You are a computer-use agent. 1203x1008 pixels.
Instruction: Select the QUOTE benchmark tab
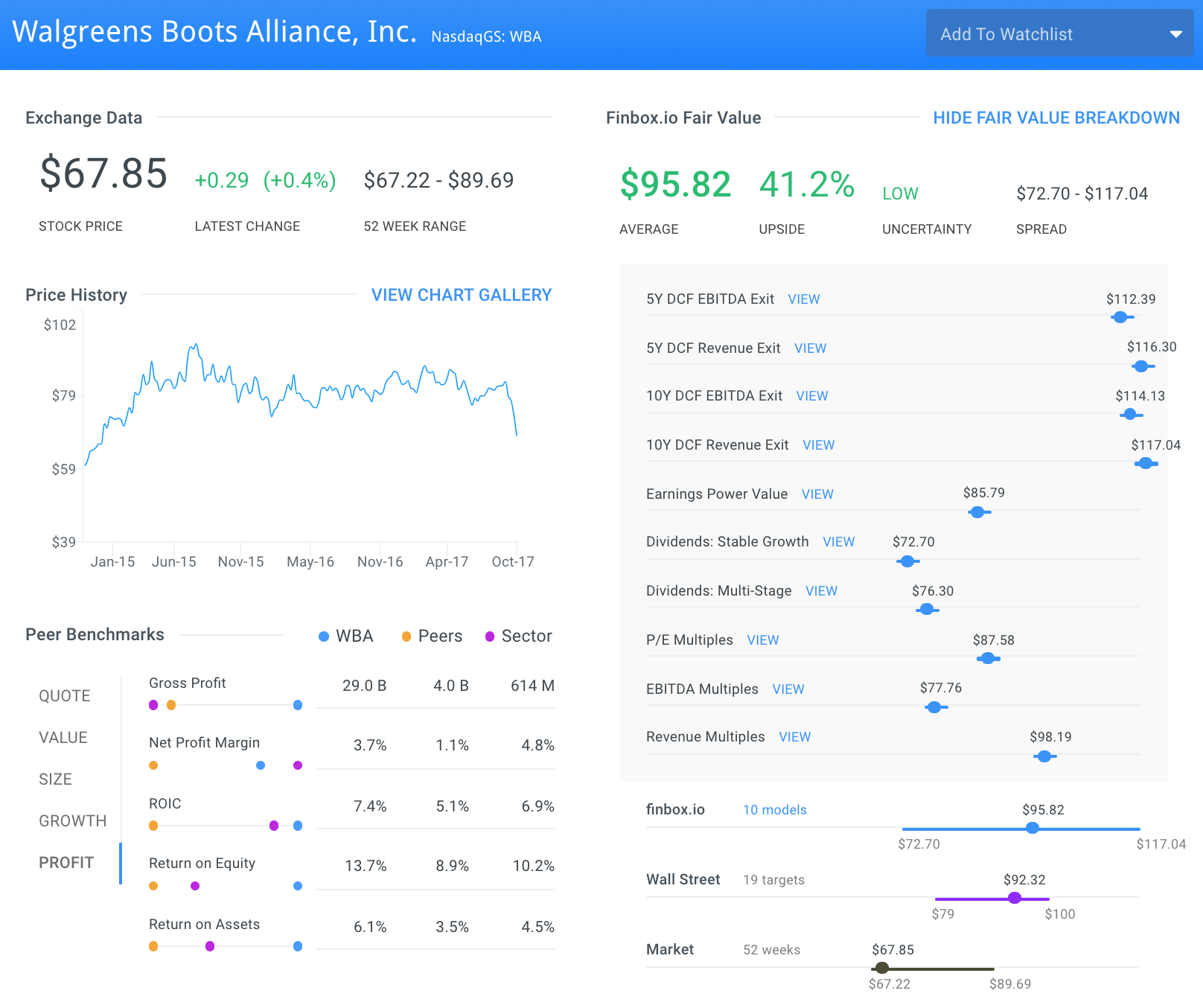pos(65,696)
